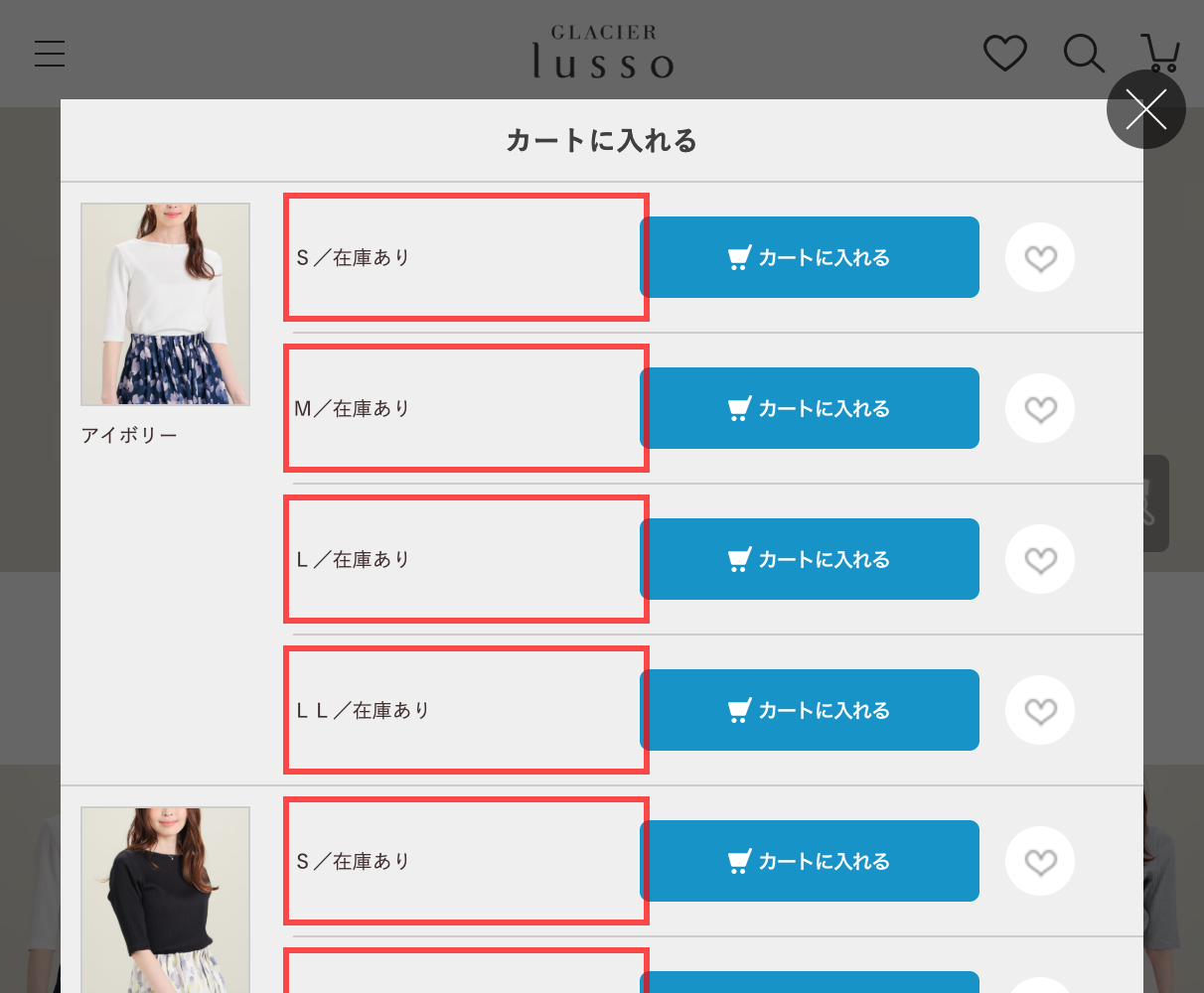Image resolution: width=1204 pixels, height=993 pixels.
Task: Click the ivory M/在庫あり size label
Action: [353, 408]
